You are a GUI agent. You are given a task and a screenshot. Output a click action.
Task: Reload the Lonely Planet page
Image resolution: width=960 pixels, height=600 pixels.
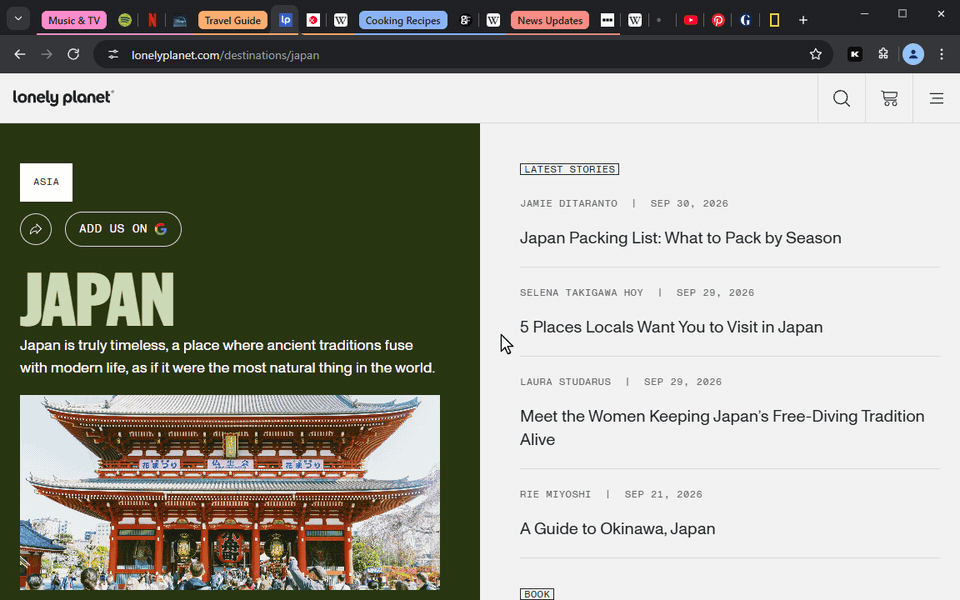coord(73,54)
